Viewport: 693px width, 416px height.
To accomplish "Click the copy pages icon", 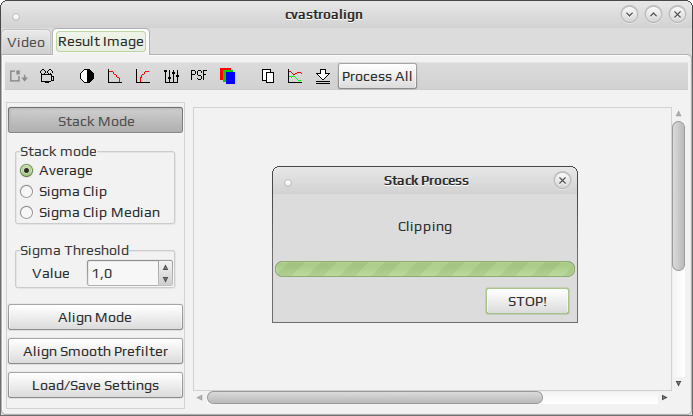I will 267,76.
